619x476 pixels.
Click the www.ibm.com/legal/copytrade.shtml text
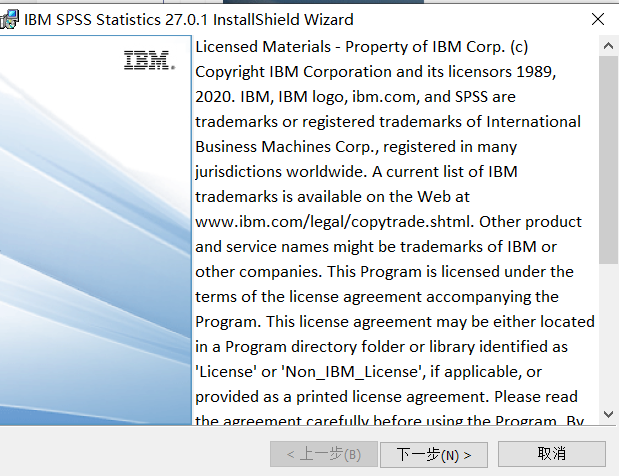point(334,222)
